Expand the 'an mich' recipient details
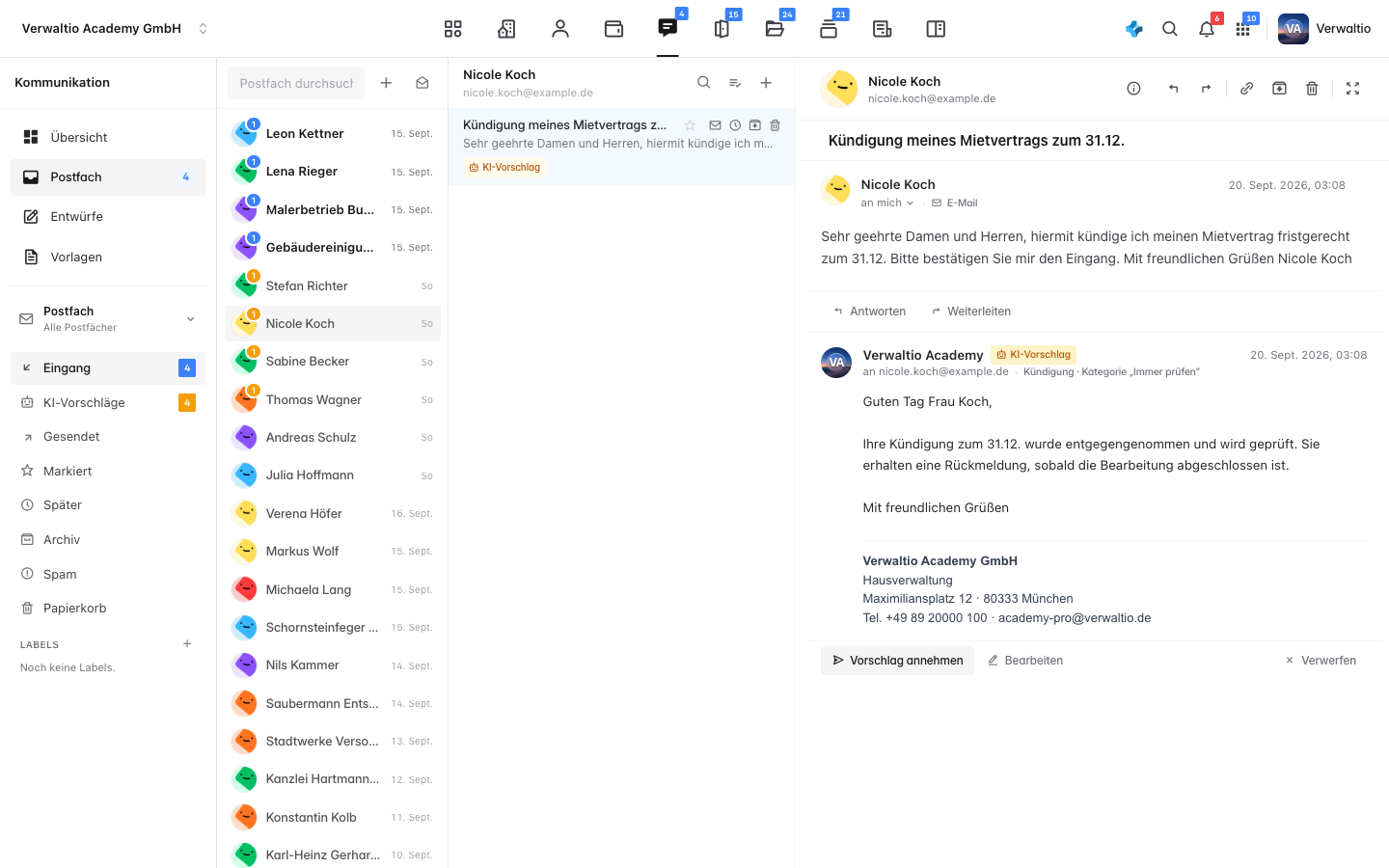The height and width of the screenshot is (868, 1389). tap(887, 203)
